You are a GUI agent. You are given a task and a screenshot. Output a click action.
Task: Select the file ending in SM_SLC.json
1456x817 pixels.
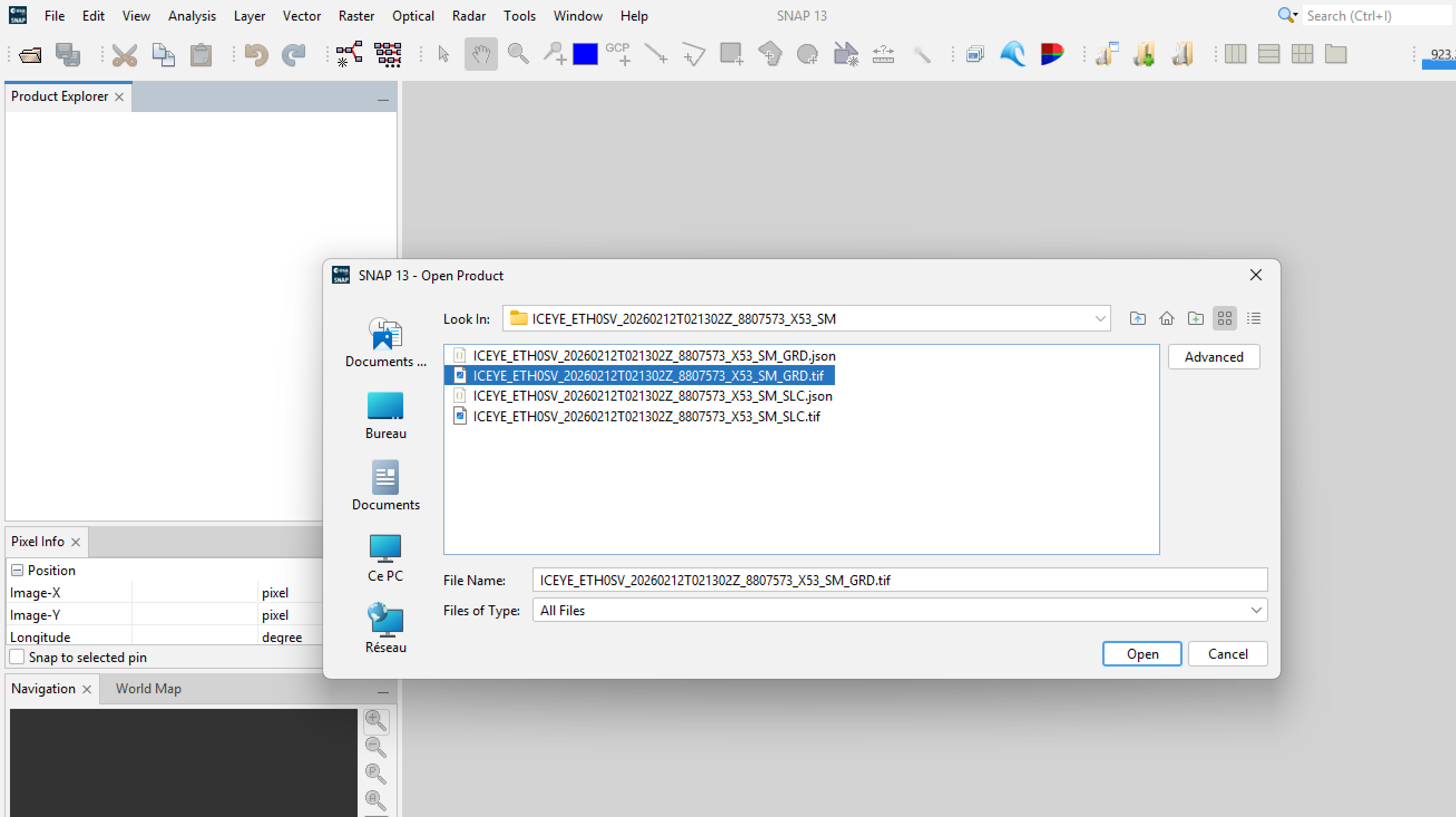tap(643, 396)
